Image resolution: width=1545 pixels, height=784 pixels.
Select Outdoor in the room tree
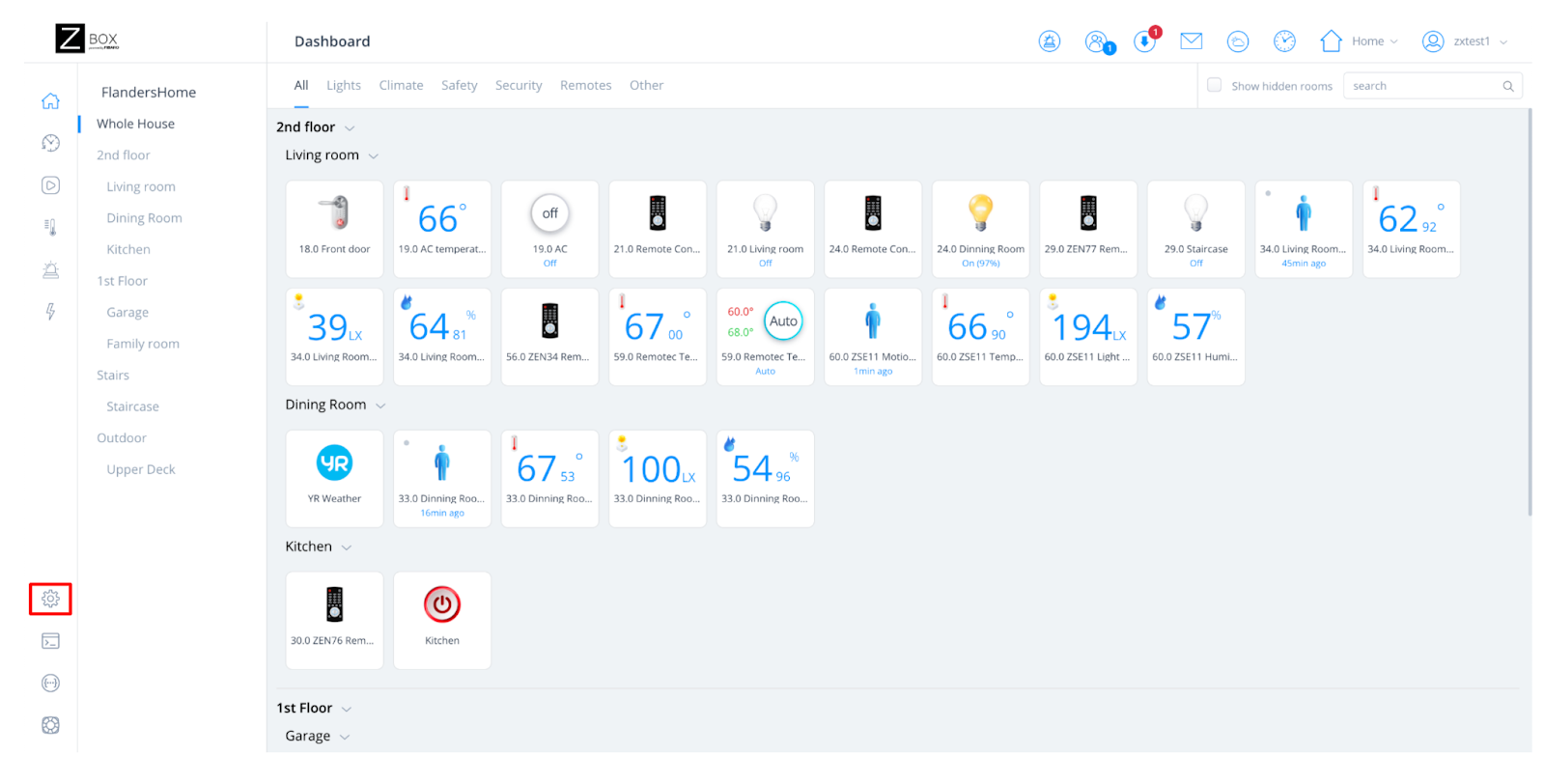tap(122, 437)
